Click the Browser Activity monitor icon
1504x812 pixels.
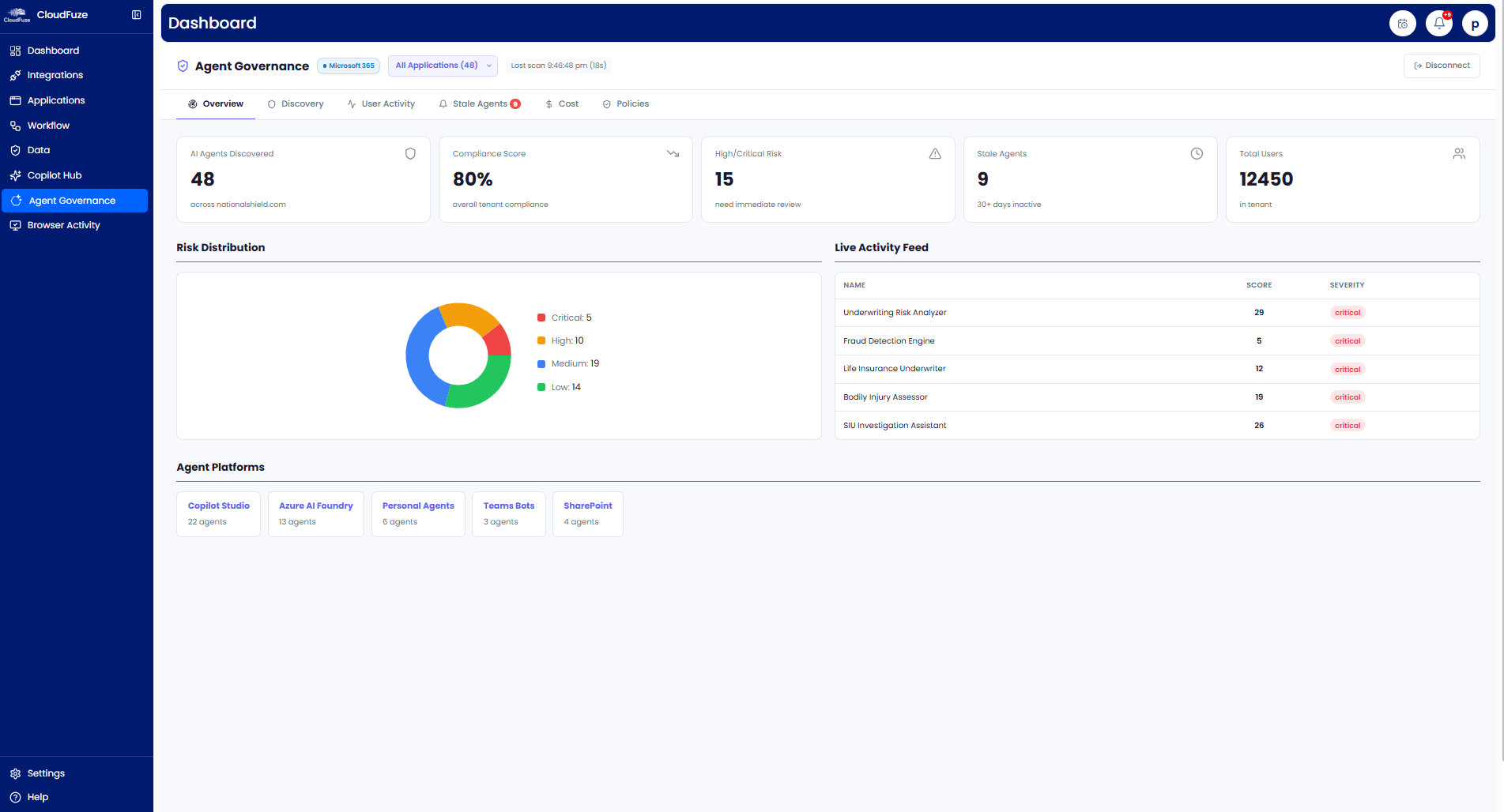tap(15, 225)
